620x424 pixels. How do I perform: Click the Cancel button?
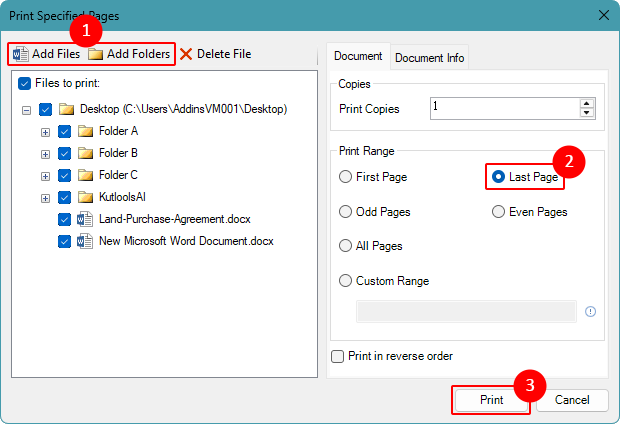572,400
